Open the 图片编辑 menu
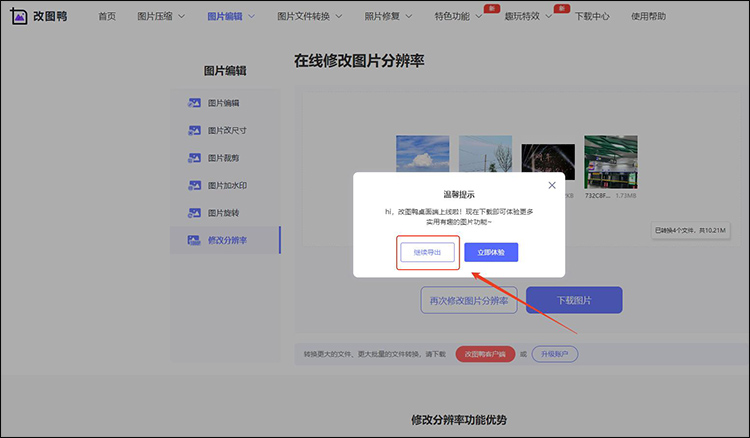 click(x=225, y=16)
